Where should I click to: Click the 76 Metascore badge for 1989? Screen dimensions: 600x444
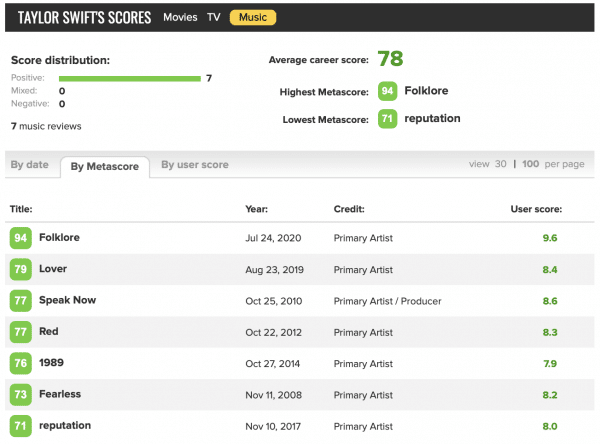(20, 363)
